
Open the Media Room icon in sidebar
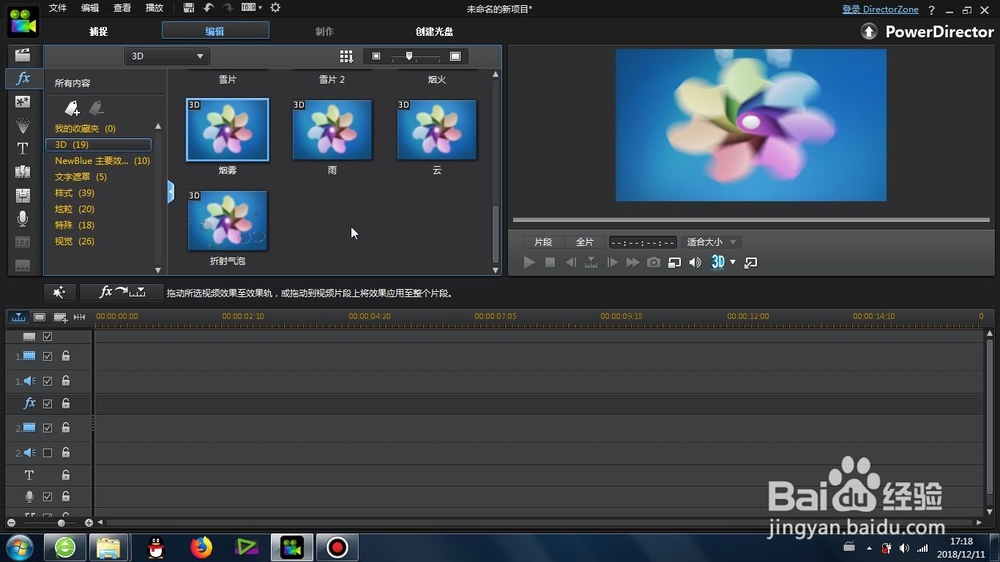pos(22,55)
